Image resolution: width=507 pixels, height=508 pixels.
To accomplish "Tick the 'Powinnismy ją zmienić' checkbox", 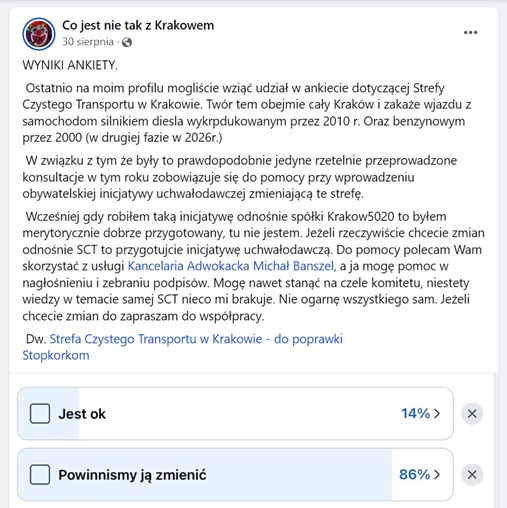I will [x=40, y=474].
